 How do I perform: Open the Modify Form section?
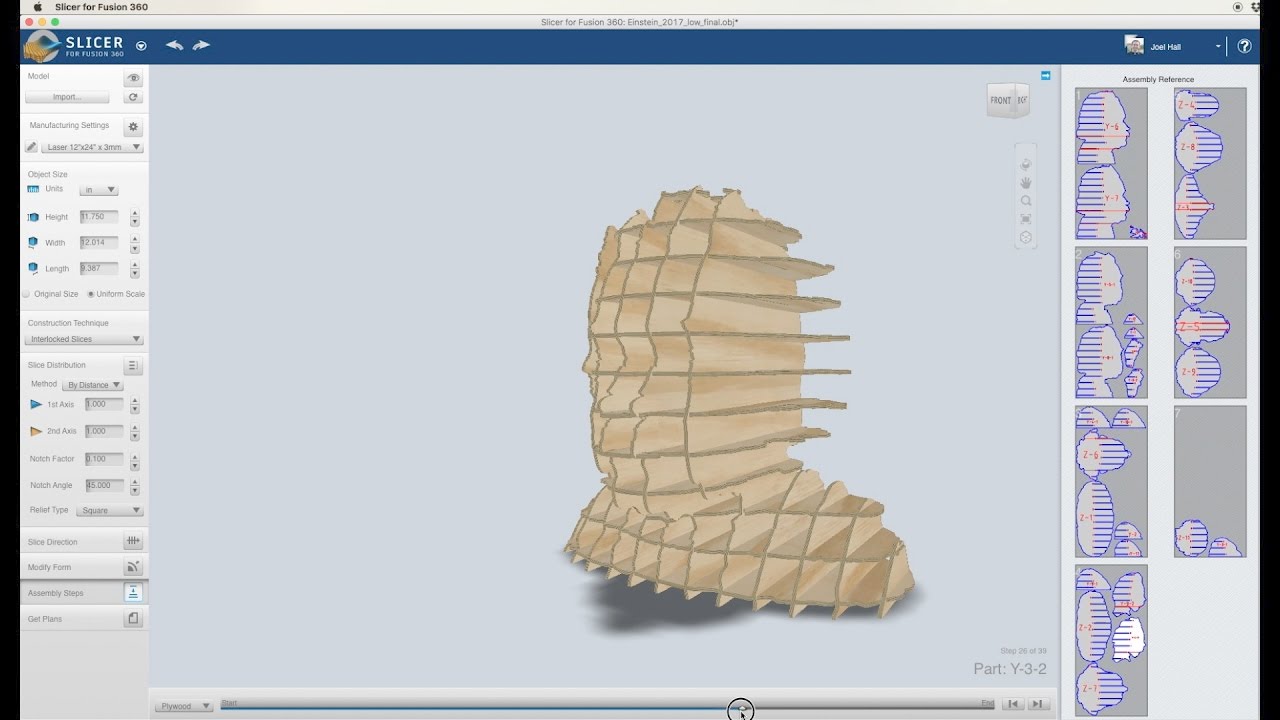pyautogui.click(x=84, y=567)
